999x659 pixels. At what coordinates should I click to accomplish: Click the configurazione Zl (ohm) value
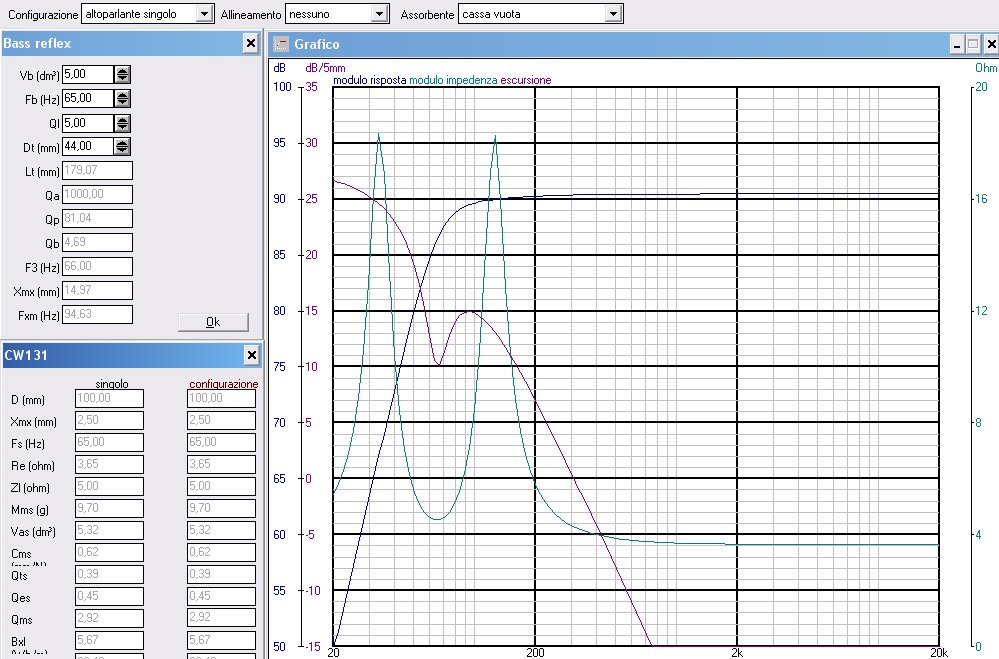(x=222, y=486)
